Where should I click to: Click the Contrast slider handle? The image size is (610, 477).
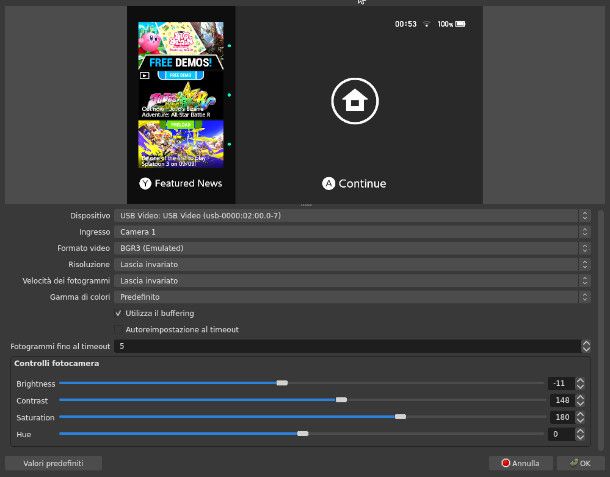coord(341,400)
